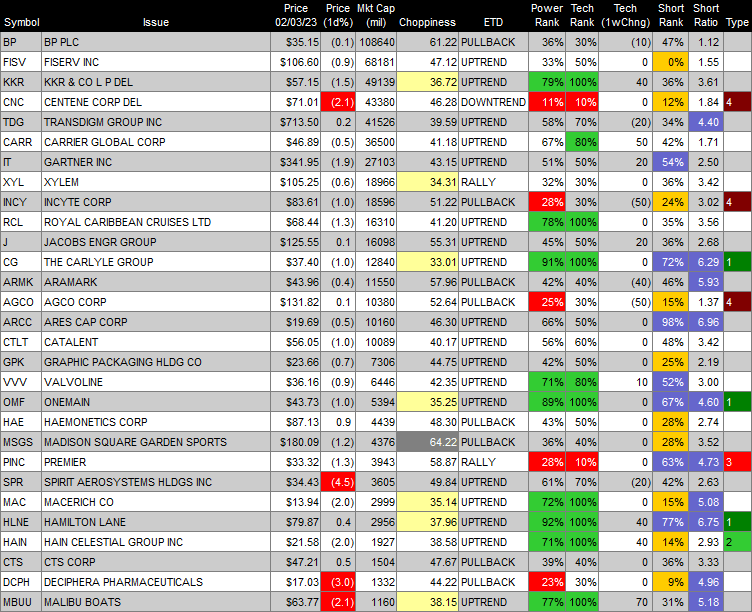
Task: Click the Choppiness column header
Action: 427,23
